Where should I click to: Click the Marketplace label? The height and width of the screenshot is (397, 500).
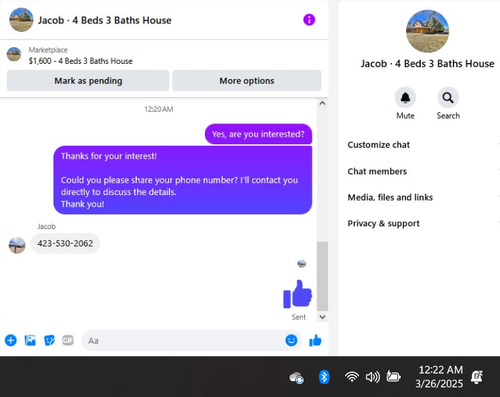click(x=48, y=50)
